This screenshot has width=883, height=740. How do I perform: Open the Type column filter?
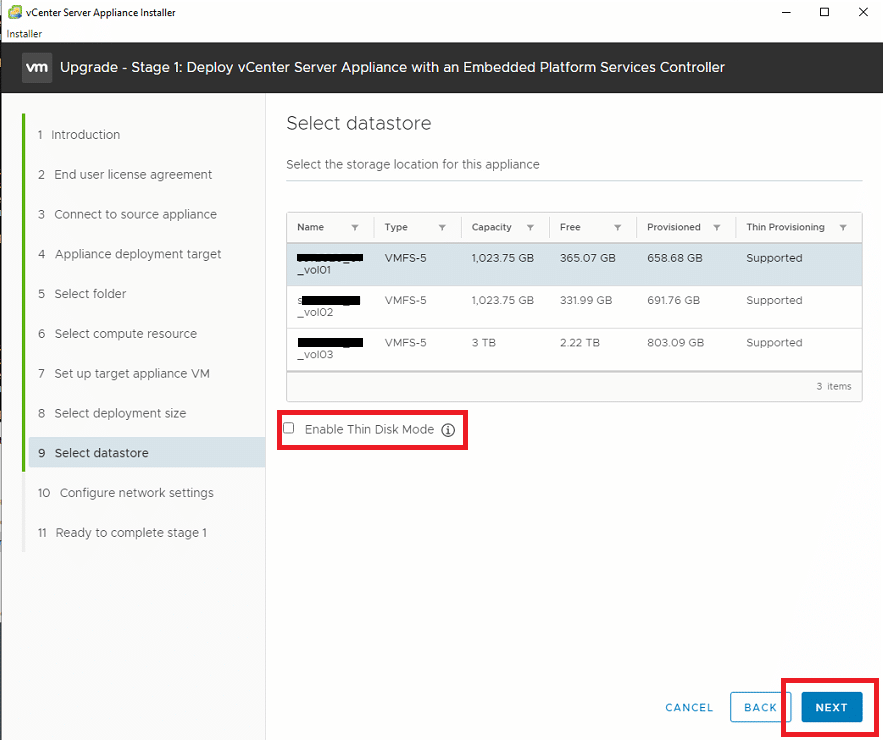pyautogui.click(x=442, y=228)
